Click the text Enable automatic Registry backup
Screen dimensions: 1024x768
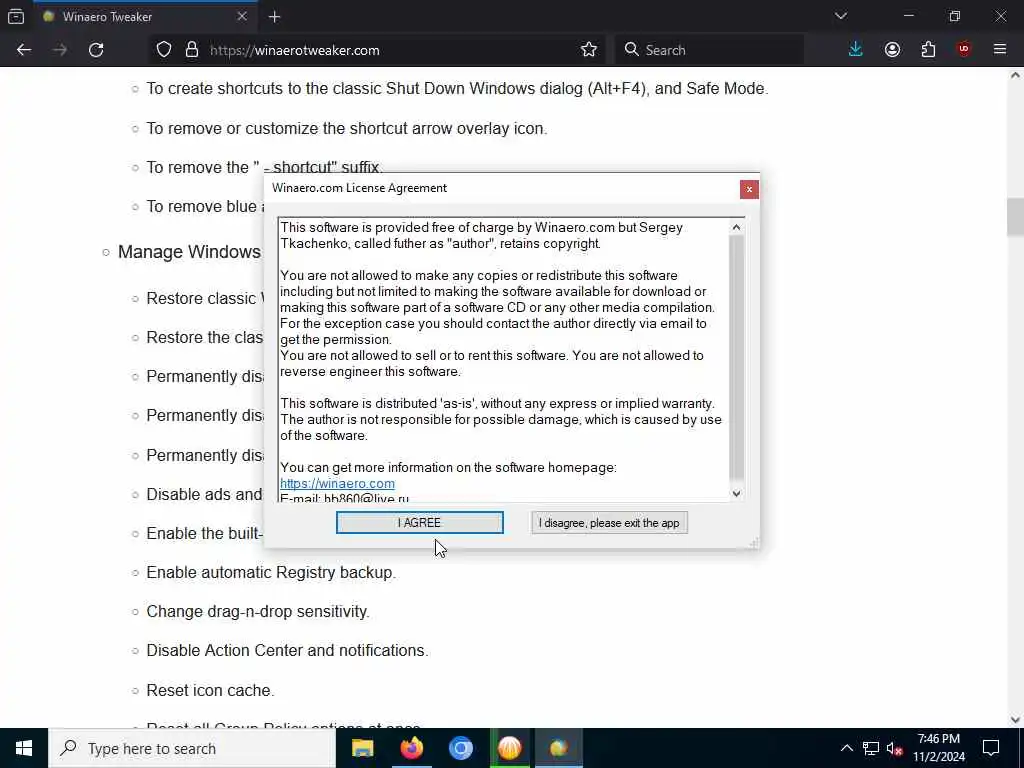[271, 572]
